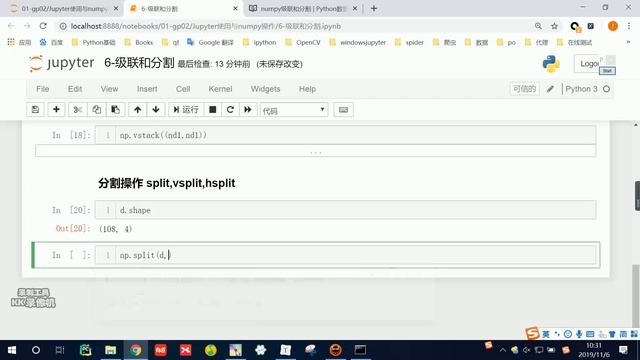This screenshot has height=360, width=640.
Task: Open the OpenCV bookmark folder
Action: point(303,42)
